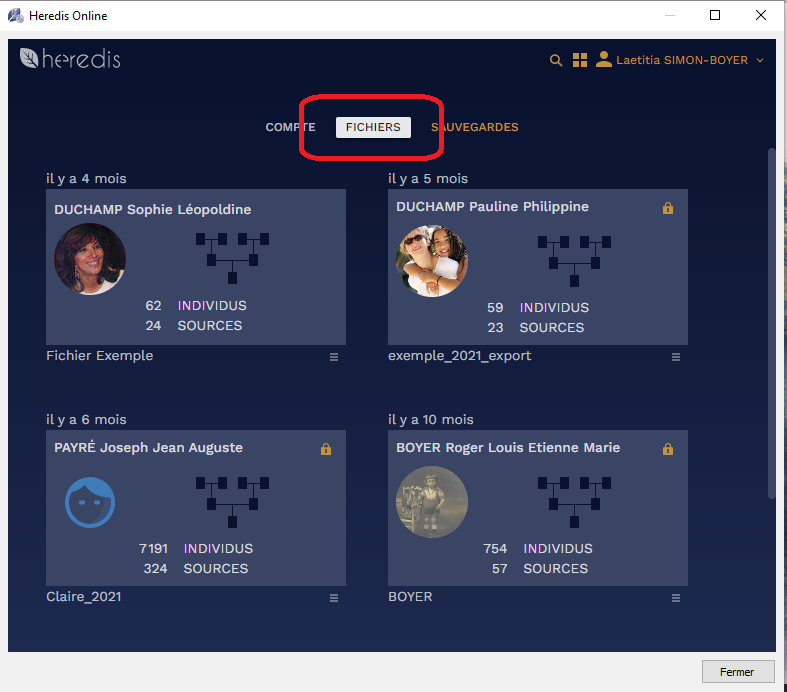This screenshot has height=692, width=787.
Task: Open menu for exemple_2021_export file
Action: pos(676,357)
